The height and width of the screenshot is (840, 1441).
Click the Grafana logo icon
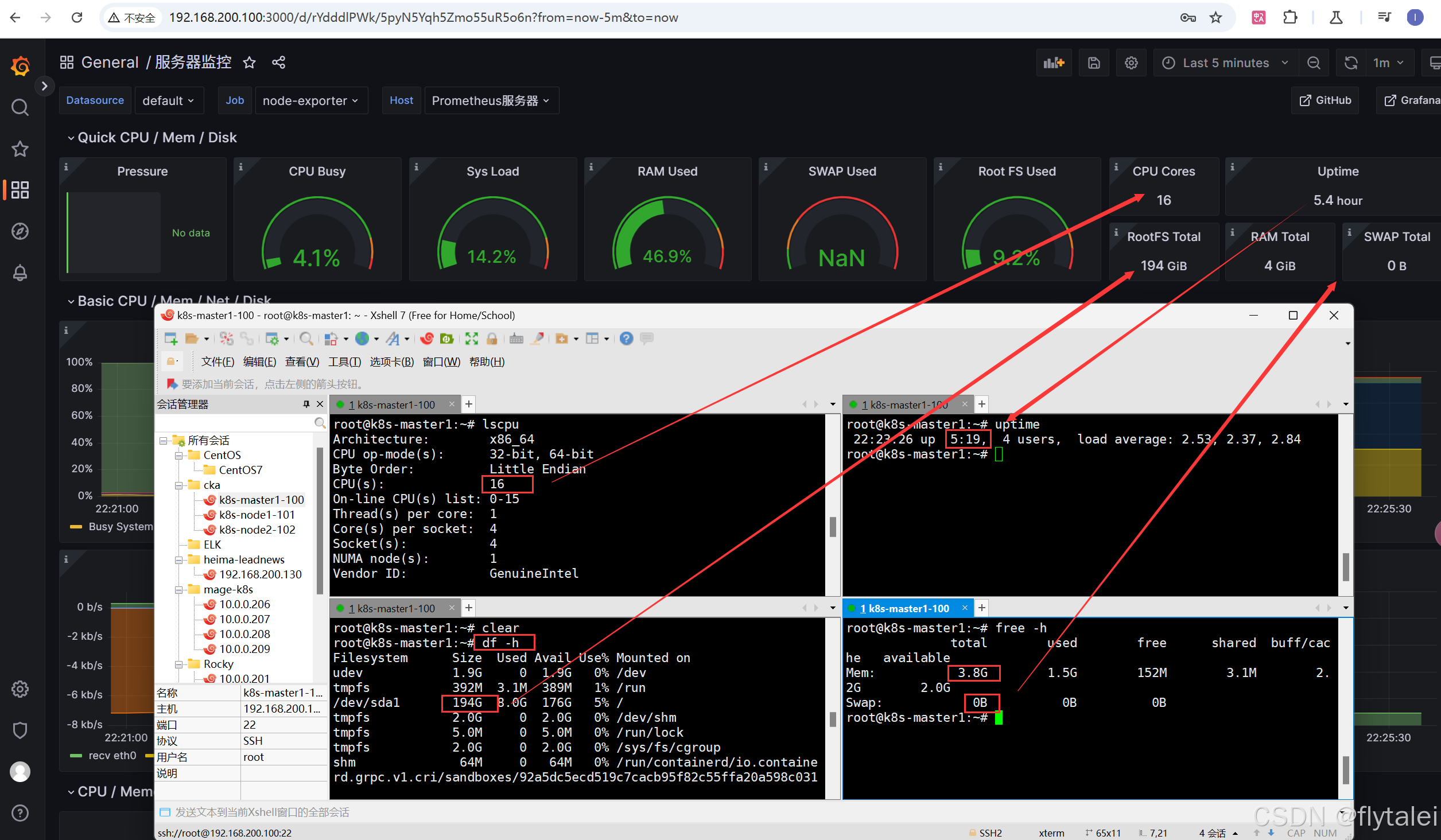(21, 66)
